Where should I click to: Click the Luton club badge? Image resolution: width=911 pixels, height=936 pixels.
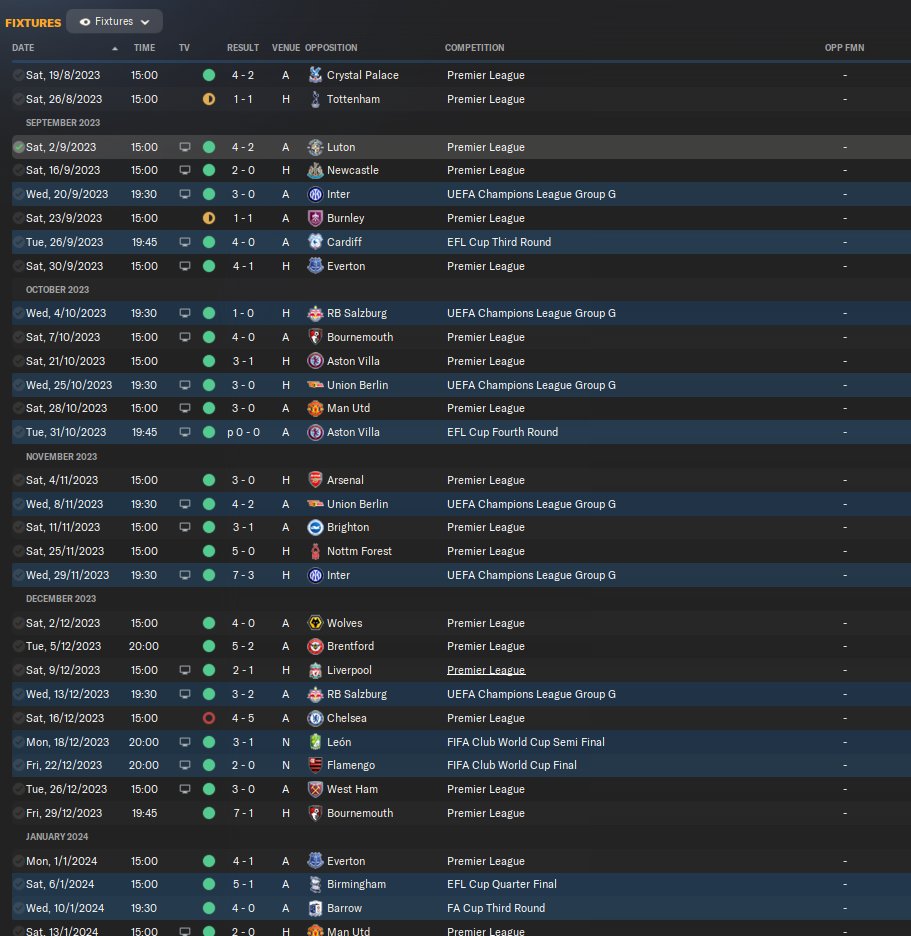[x=315, y=147]
